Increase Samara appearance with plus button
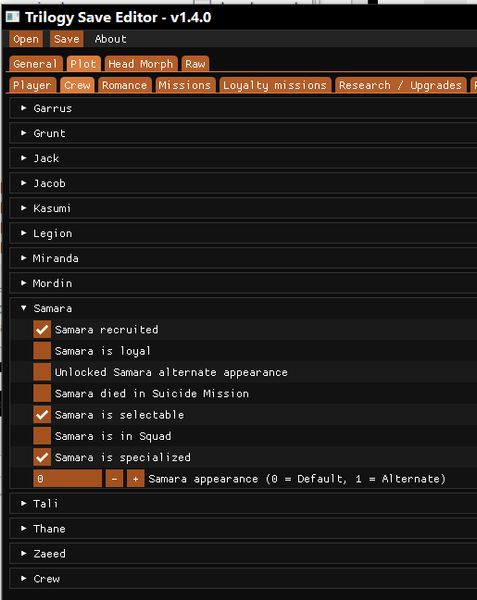This screenshot has width=477, height=600. [135, 479]
